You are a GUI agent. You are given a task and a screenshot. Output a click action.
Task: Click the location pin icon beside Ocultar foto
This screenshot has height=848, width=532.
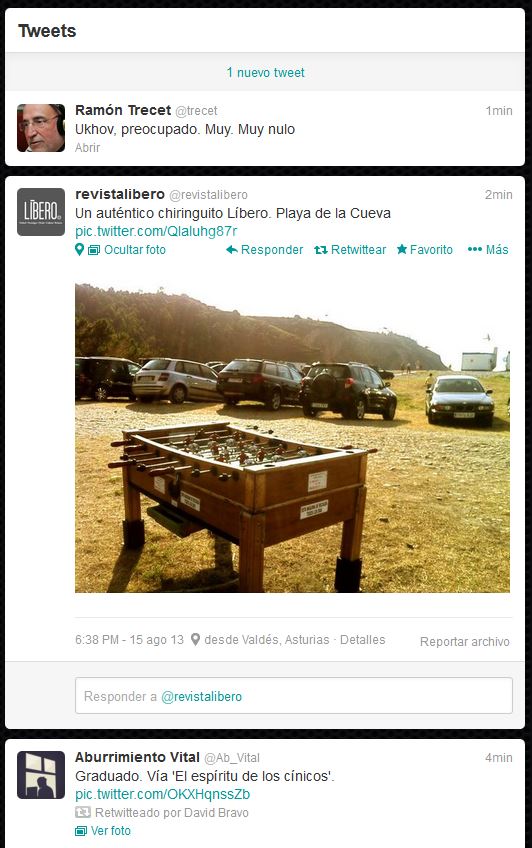79,250
